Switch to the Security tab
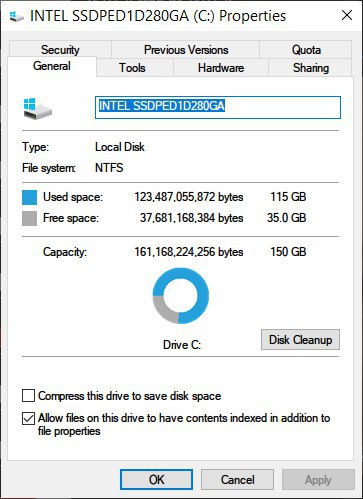 coord(60,49)
